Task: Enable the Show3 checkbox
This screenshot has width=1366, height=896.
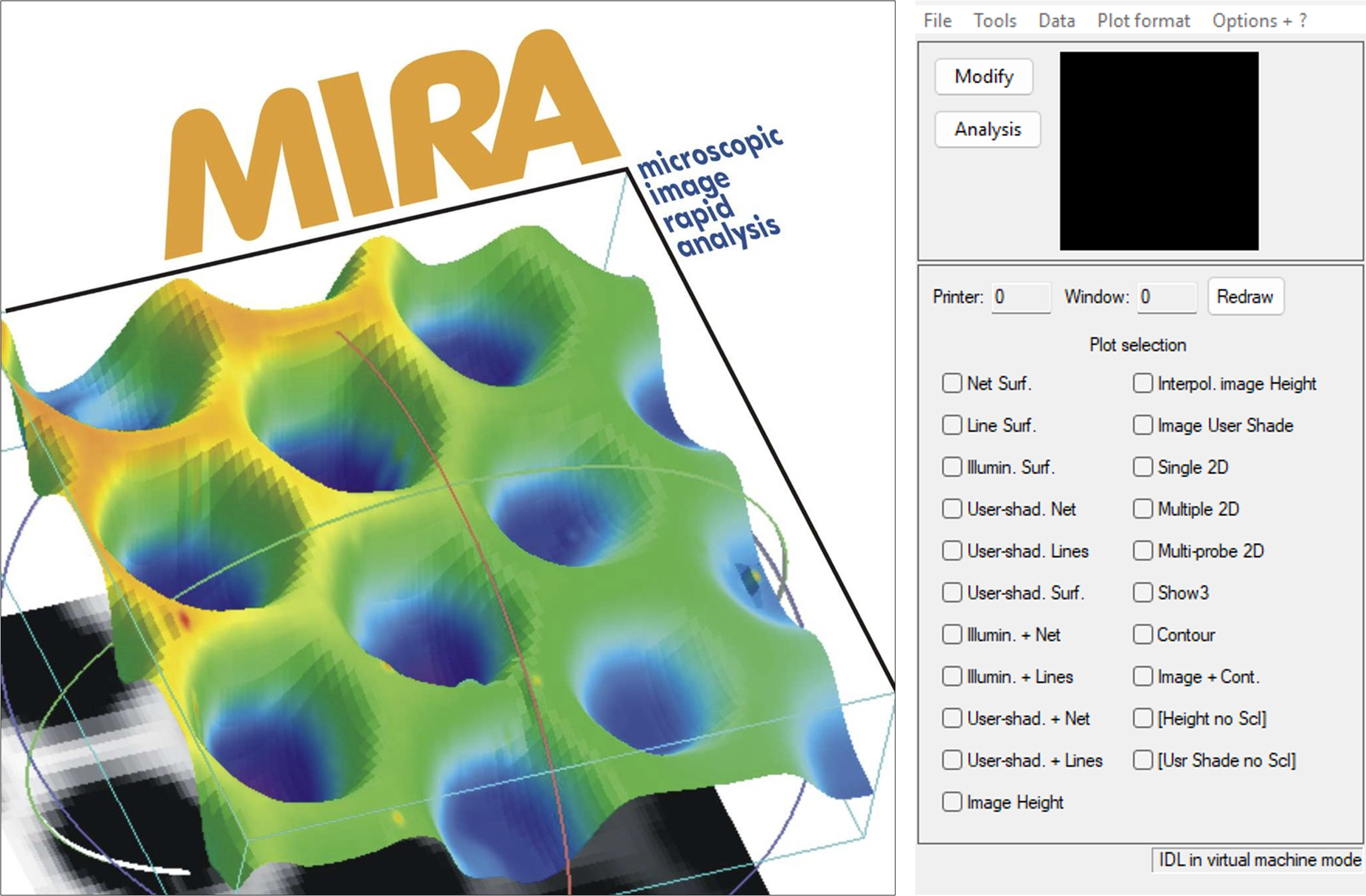Action: point(1143,592)
